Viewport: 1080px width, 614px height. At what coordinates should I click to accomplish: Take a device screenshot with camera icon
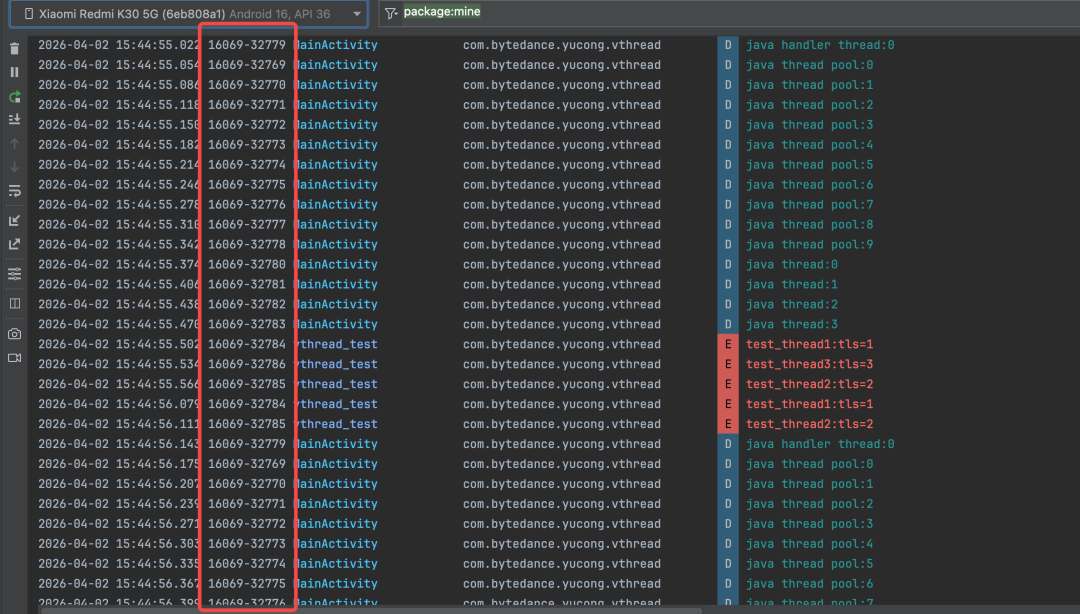(x=14, y=334)
